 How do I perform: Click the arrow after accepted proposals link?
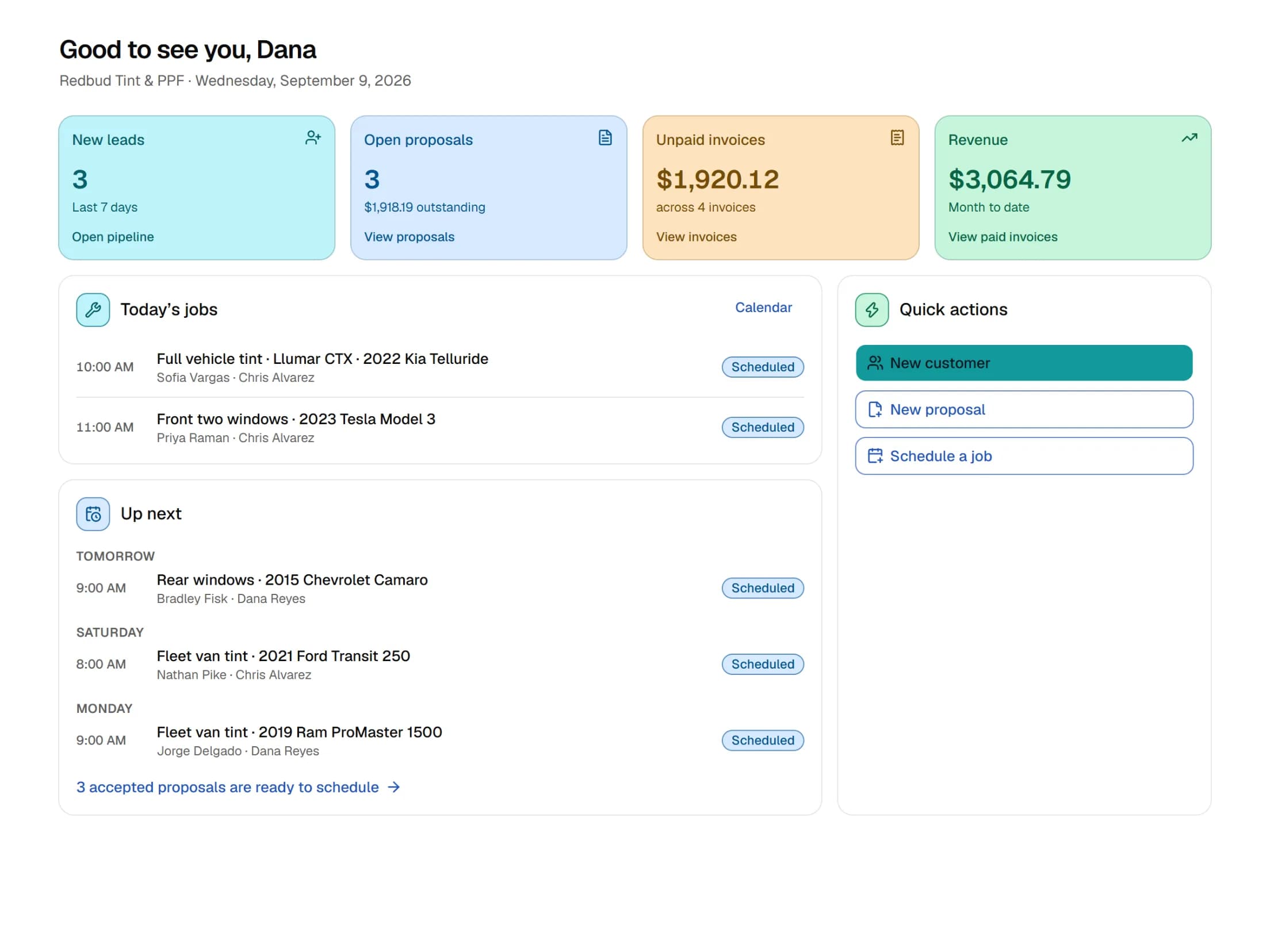(393, 787)
